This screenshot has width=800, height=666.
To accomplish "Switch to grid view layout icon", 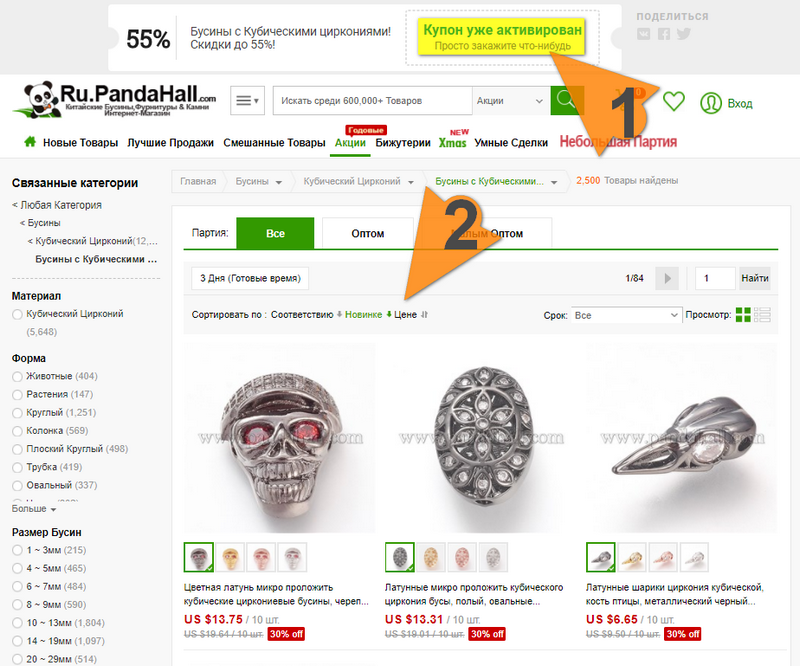I will pyautogui.click(x=743, y=315).
